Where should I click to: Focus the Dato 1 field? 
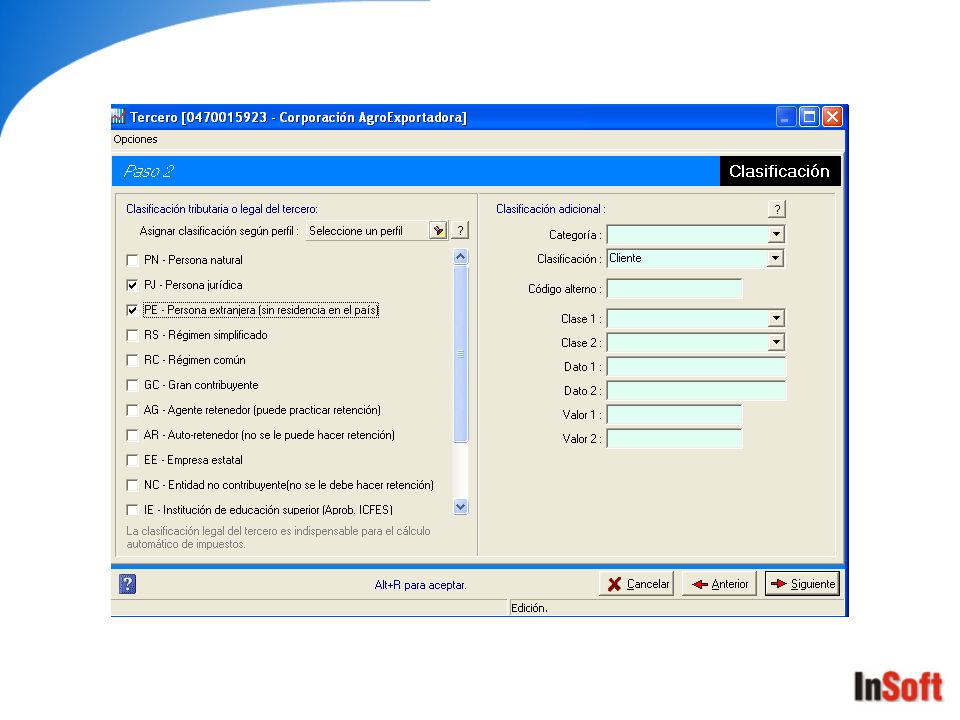coord(696,367)
